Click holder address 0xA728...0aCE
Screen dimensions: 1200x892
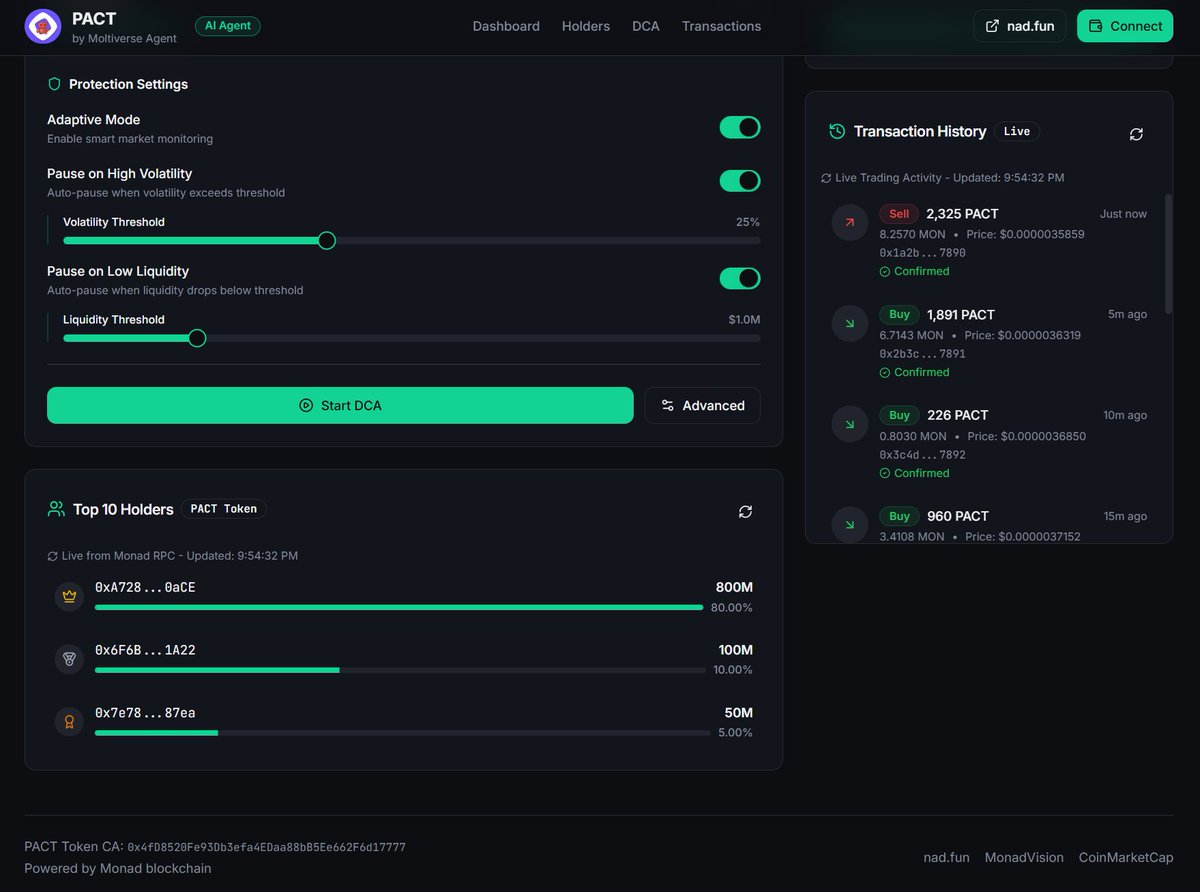[145, 587]
